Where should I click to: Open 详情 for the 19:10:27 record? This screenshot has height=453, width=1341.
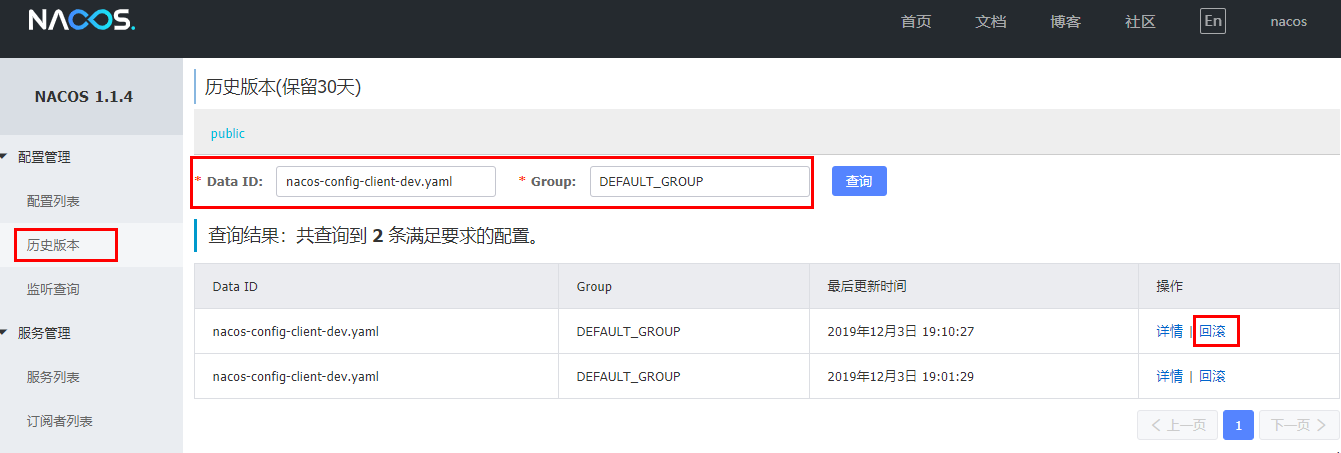tap(1169, 331)
